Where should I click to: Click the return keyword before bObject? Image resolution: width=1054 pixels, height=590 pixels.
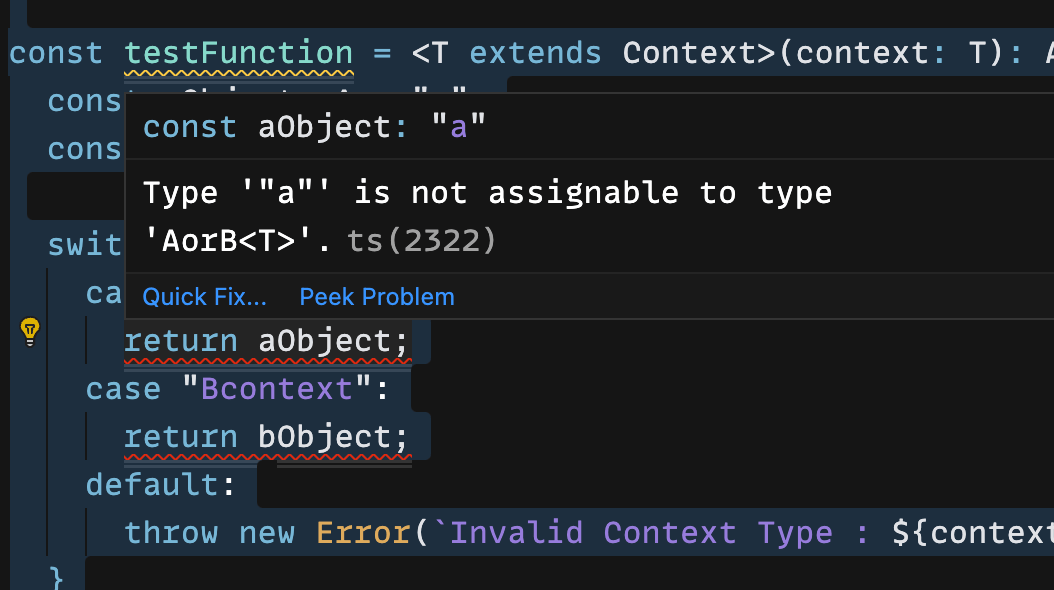(x=180, y=437)
